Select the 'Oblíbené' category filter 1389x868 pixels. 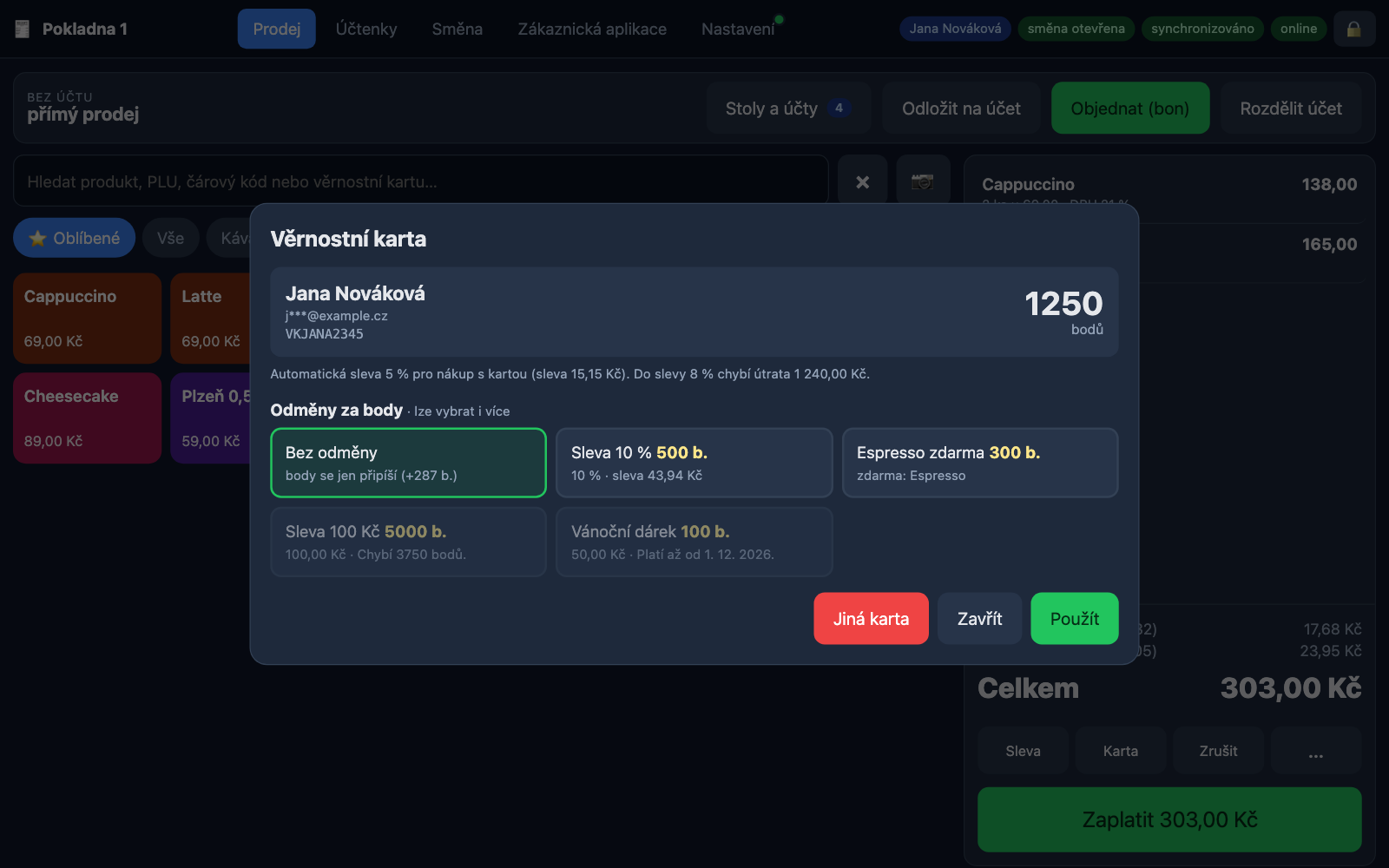75,238
